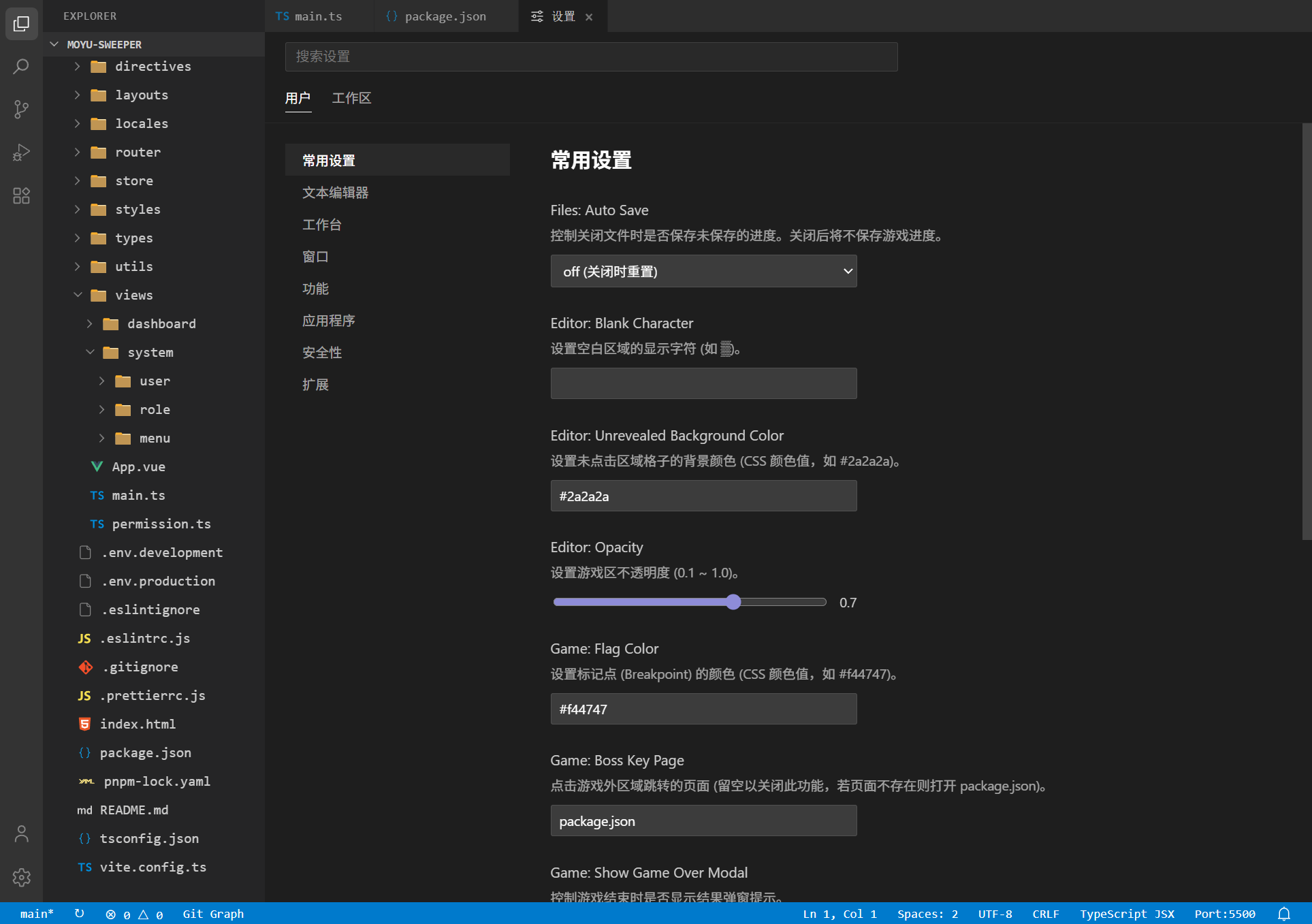Select 文本编辑器 in settings categories
This screenshot has width=1312, height=924.
point(335,193)
